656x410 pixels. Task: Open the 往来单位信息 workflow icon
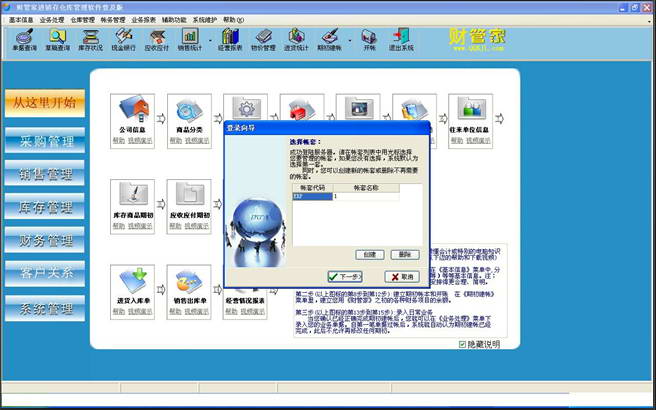[471, 110]
